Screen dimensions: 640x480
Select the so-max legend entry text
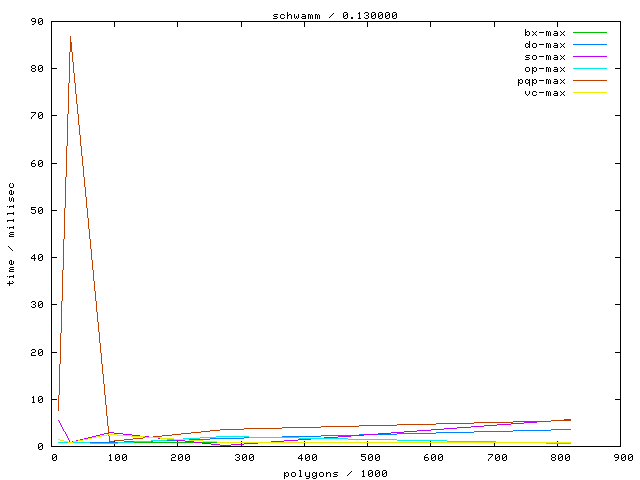tap(544, 57)
